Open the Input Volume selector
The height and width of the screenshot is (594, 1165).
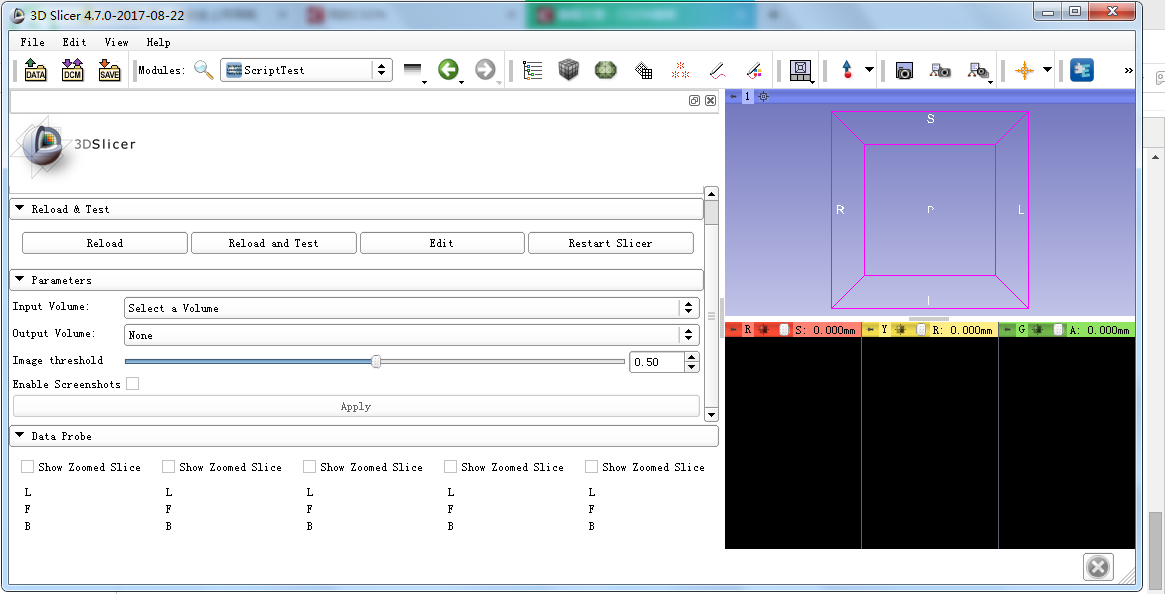(412, 308)
